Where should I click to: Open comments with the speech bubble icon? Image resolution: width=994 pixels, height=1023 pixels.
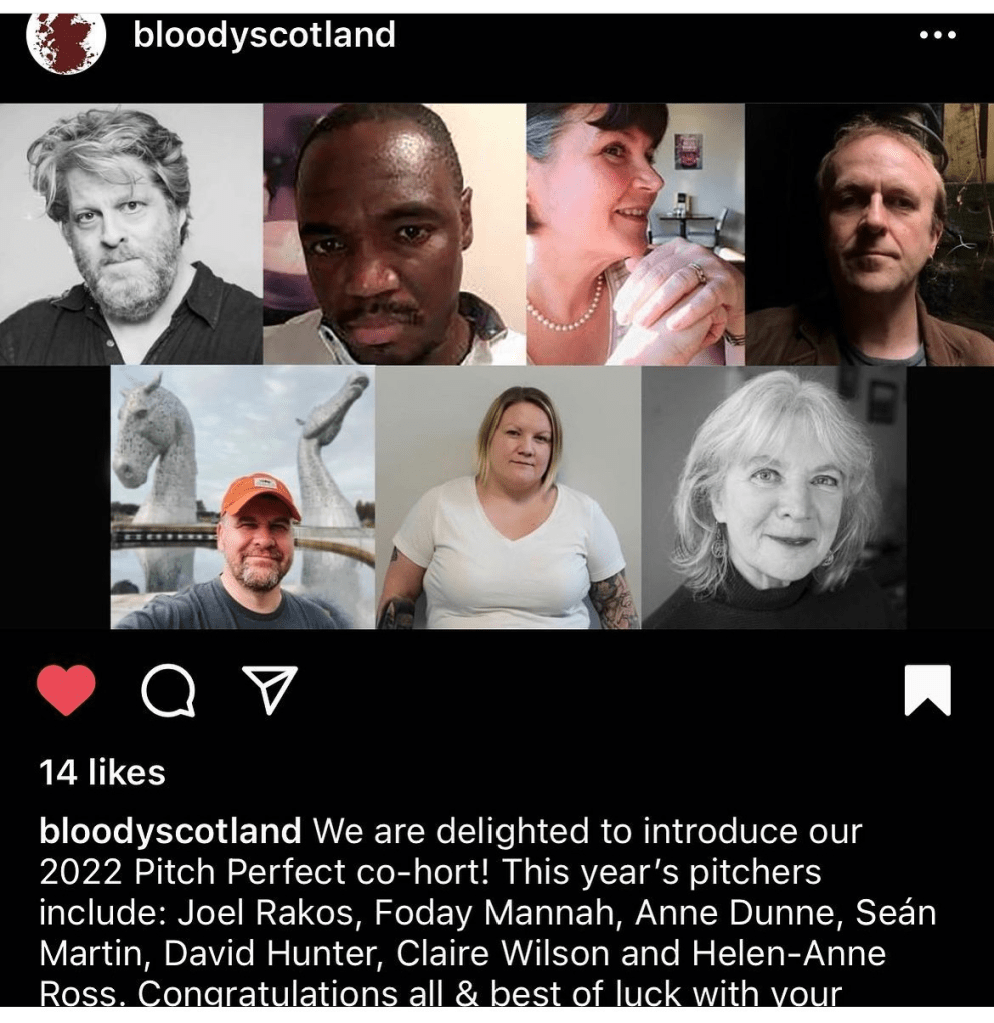coord(168,690)
